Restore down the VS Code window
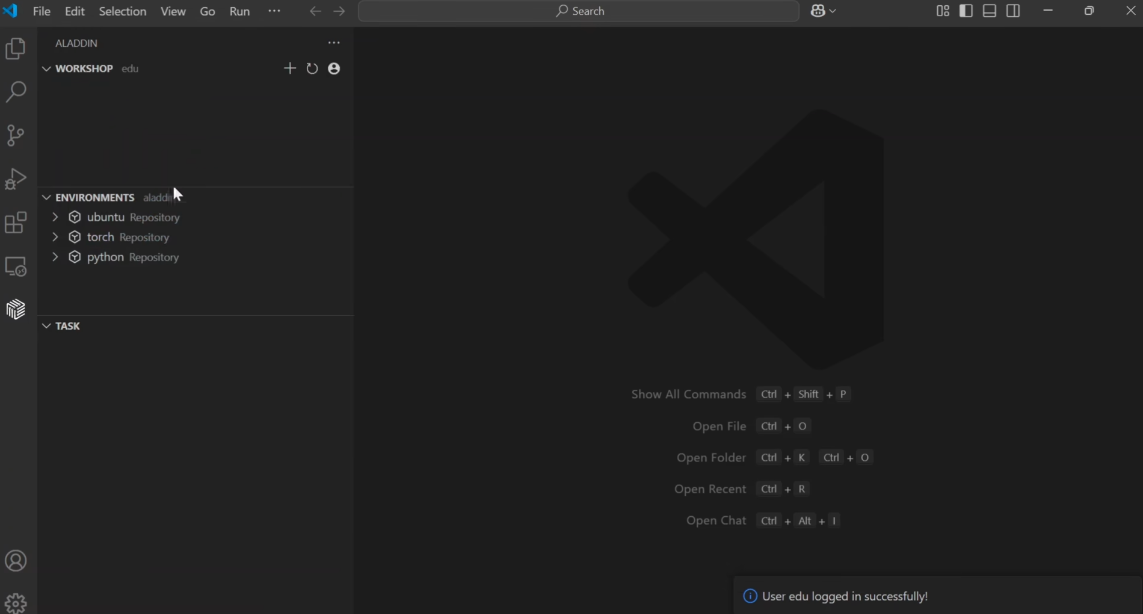The height and width of the screenshot is (614, 1143). 1089,11
